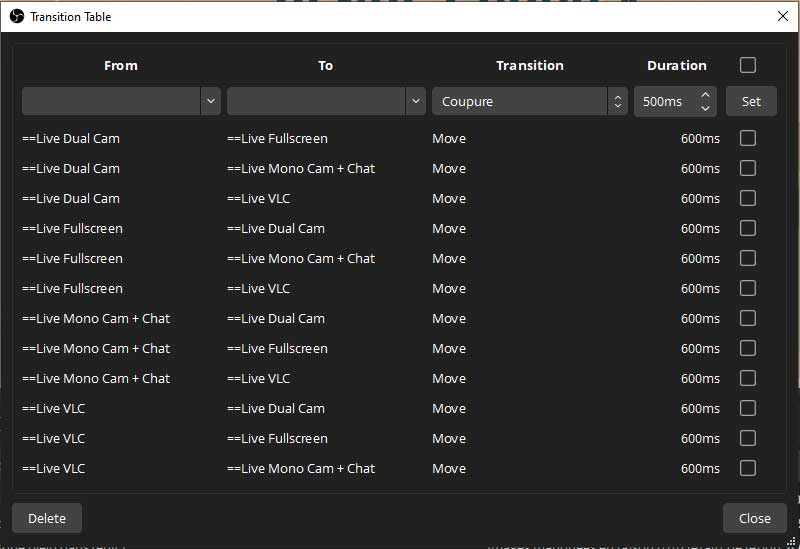Check the Dual Cam to Fullscreen row checkbox
Viewport: 800px width, 549px height.
748,139
